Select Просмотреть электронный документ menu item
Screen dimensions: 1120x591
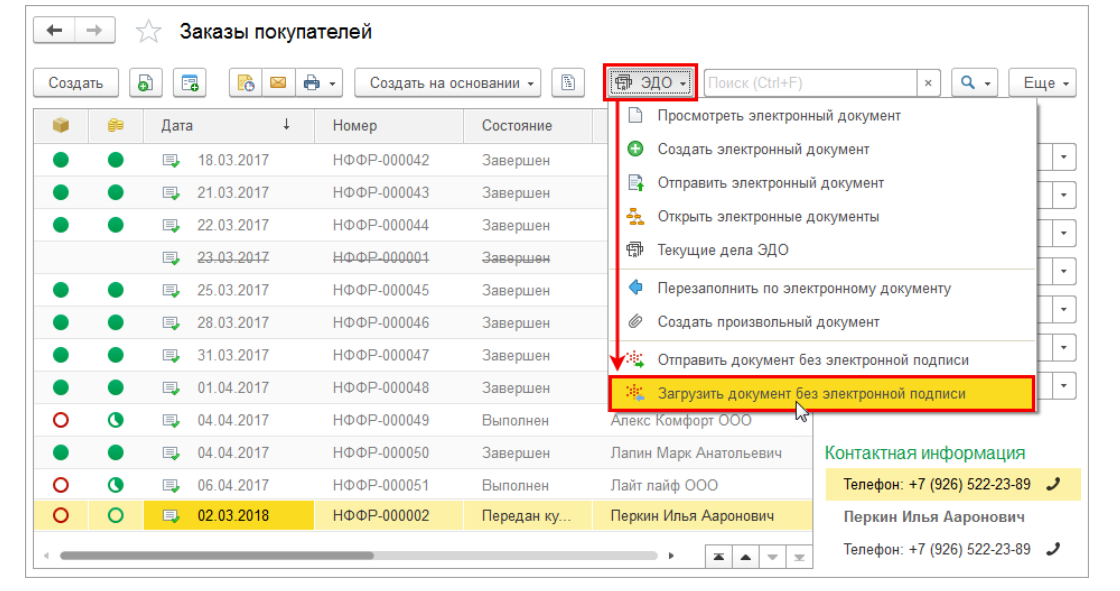[x=822, y=116]
